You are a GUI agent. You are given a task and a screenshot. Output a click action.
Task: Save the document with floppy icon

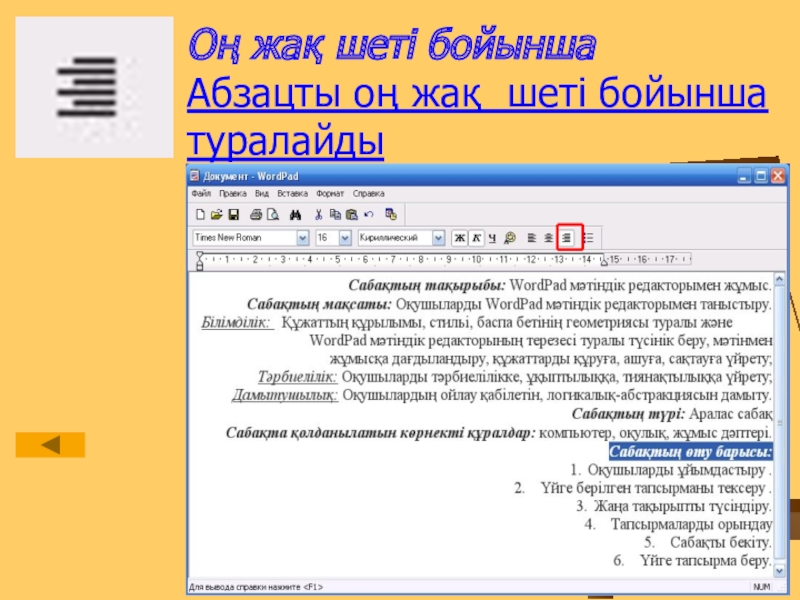(234, 215)
